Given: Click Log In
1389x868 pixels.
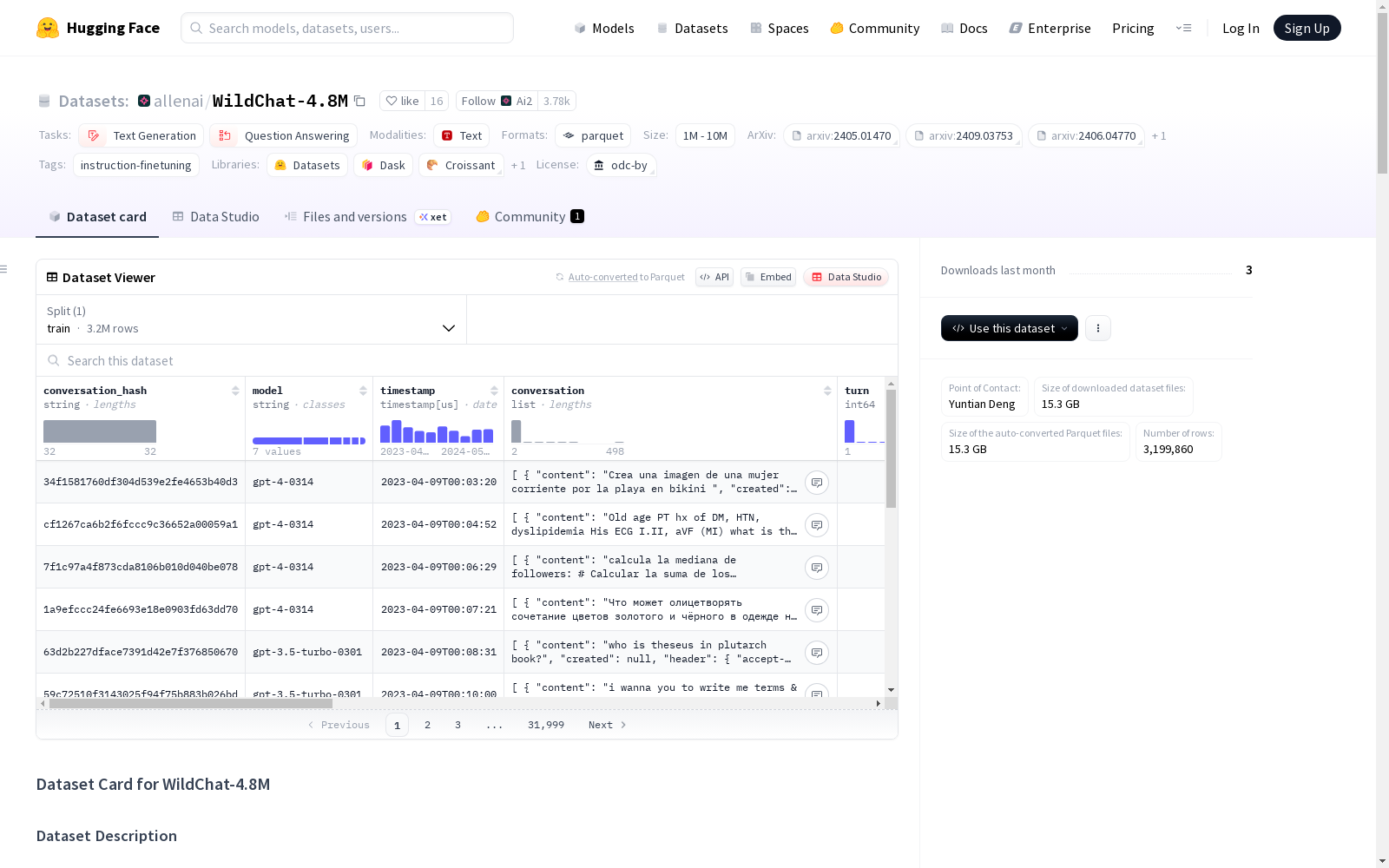Looking at the screenshot, I should tap(1241, 28).
